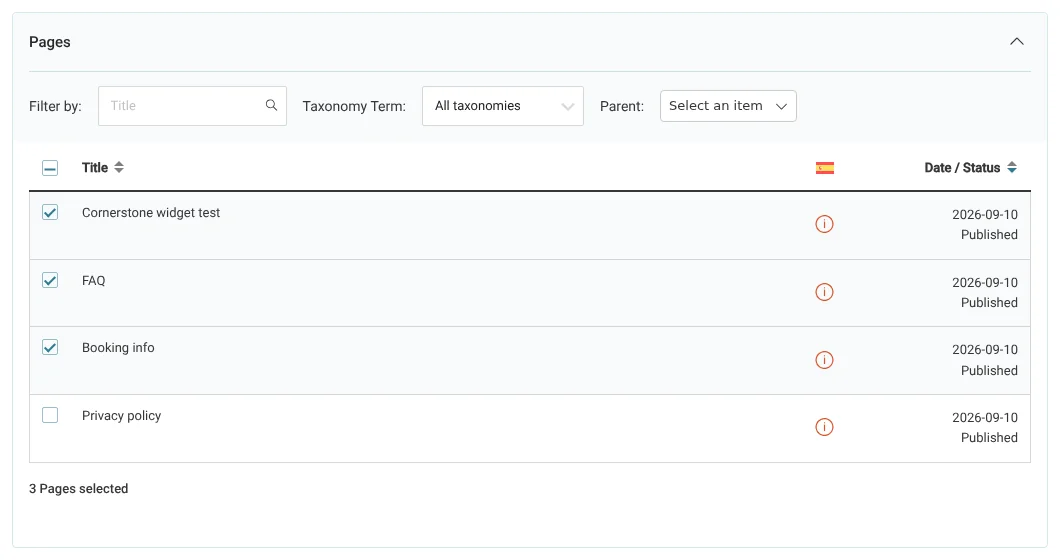This screenshot has width=1060, height=560.
Task: Click the Title column header label
Action: pos(95,168)
